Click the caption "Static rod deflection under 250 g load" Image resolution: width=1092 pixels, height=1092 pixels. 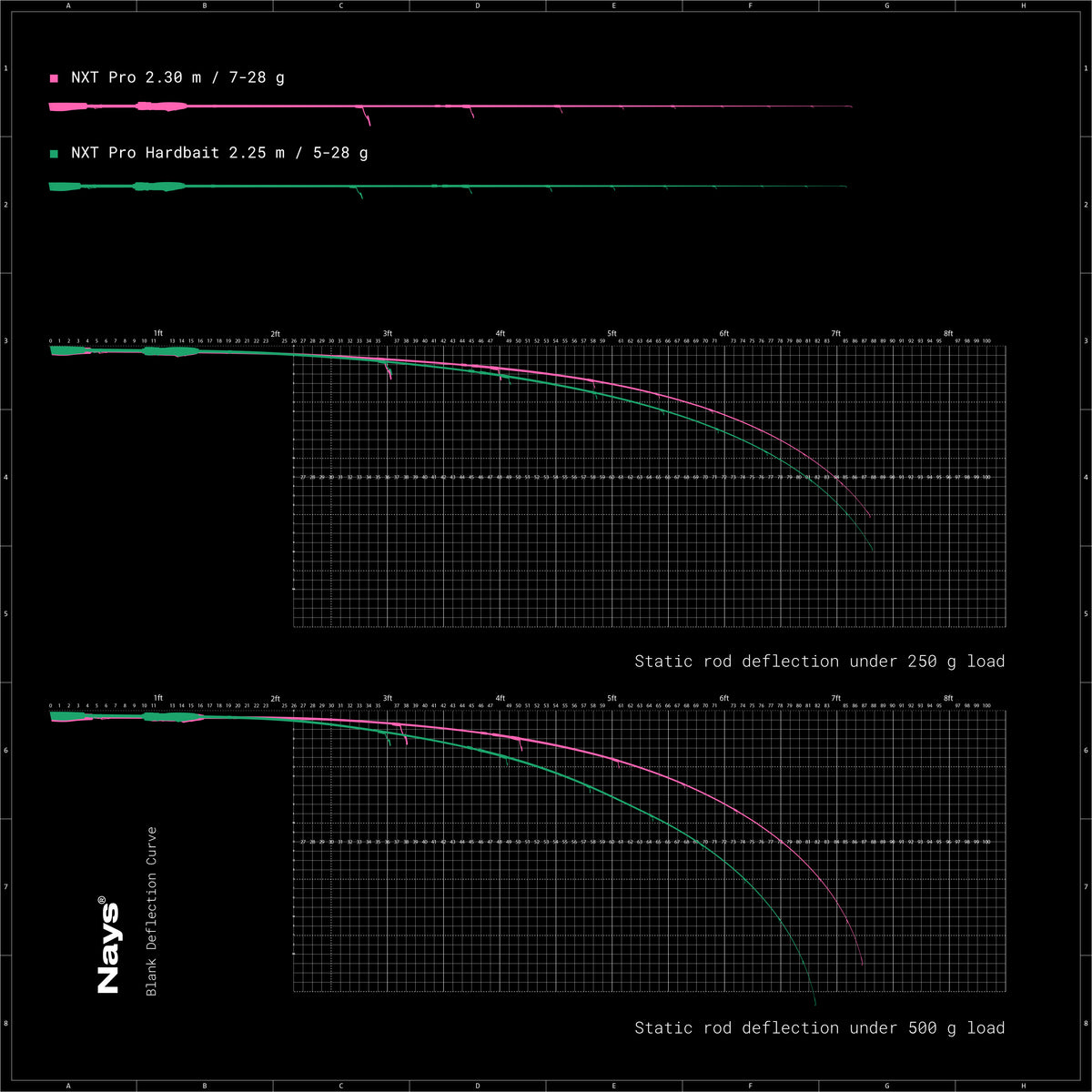tap(820, 661)
